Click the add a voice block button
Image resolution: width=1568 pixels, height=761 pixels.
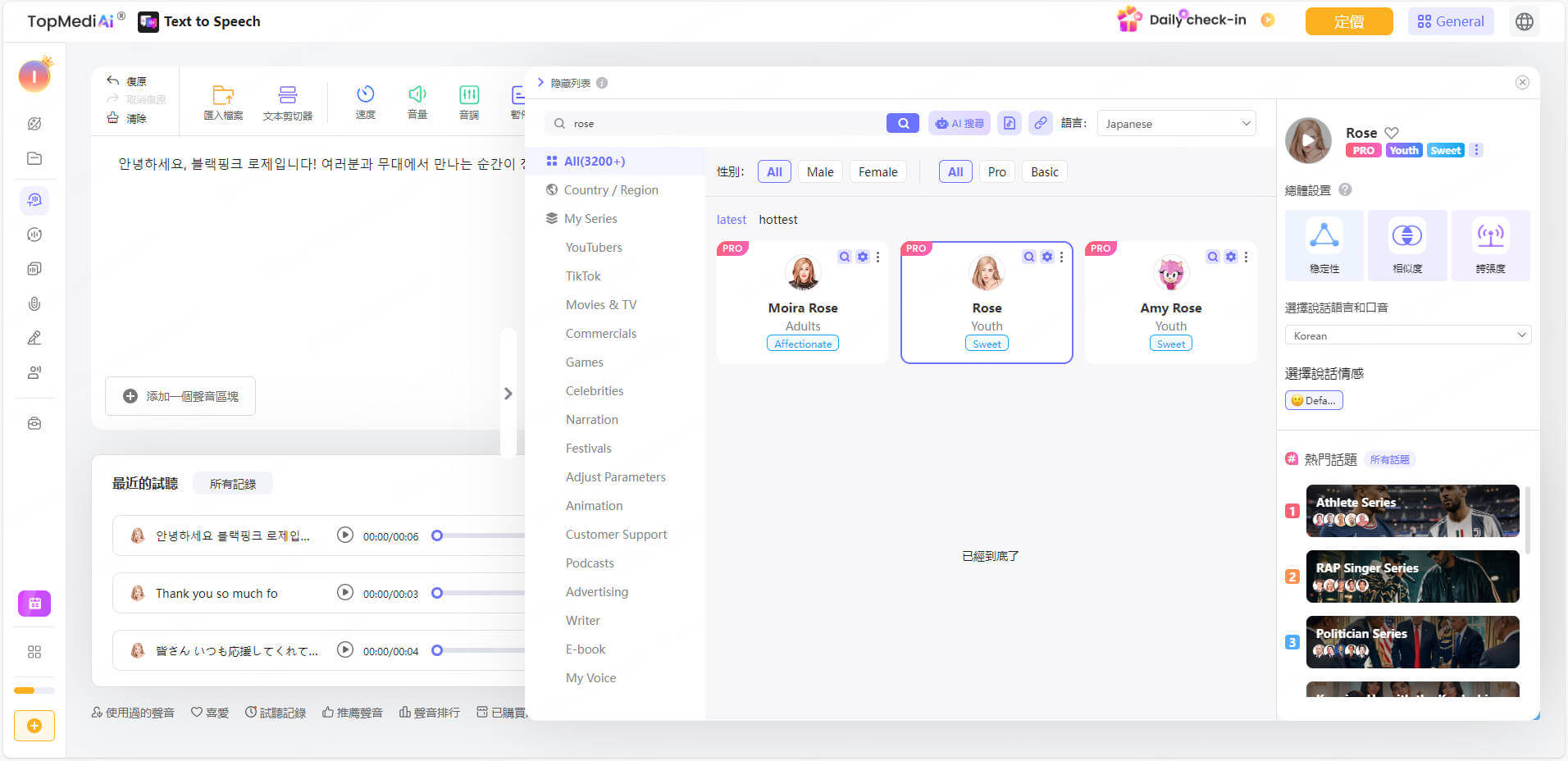(x=180, y=396)
